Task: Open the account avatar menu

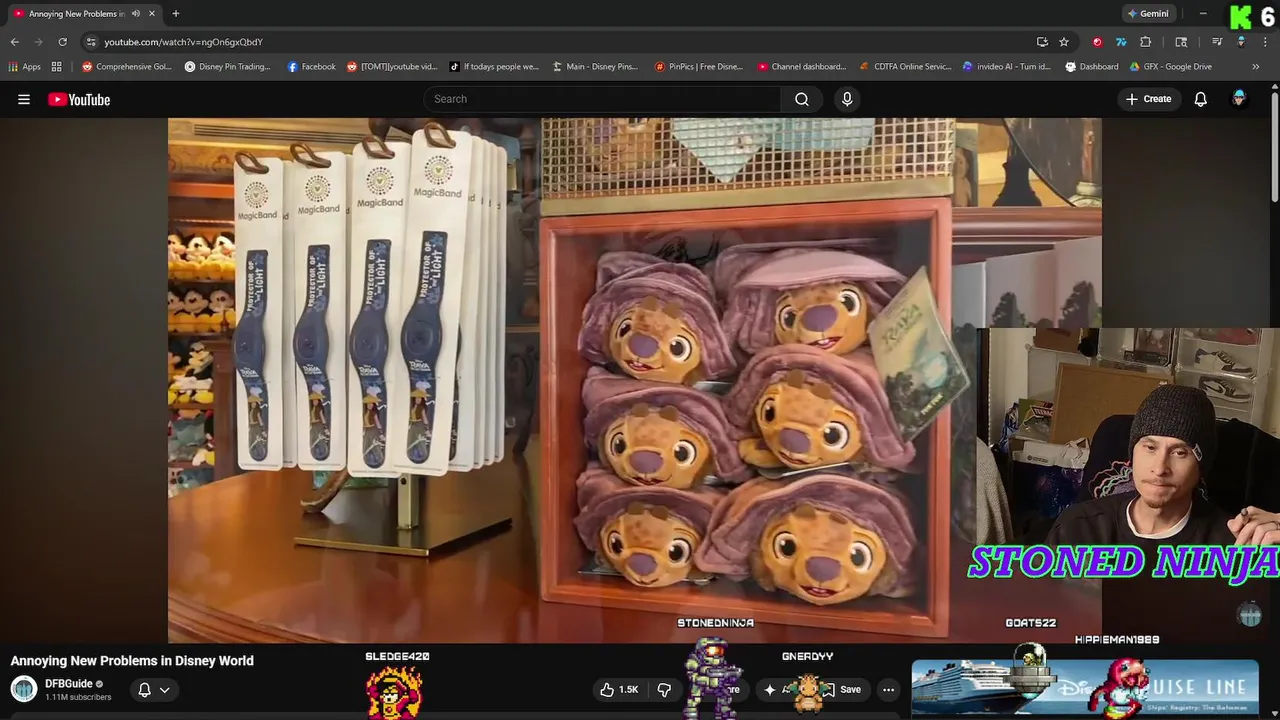Action: click(x=1239, y=99)
